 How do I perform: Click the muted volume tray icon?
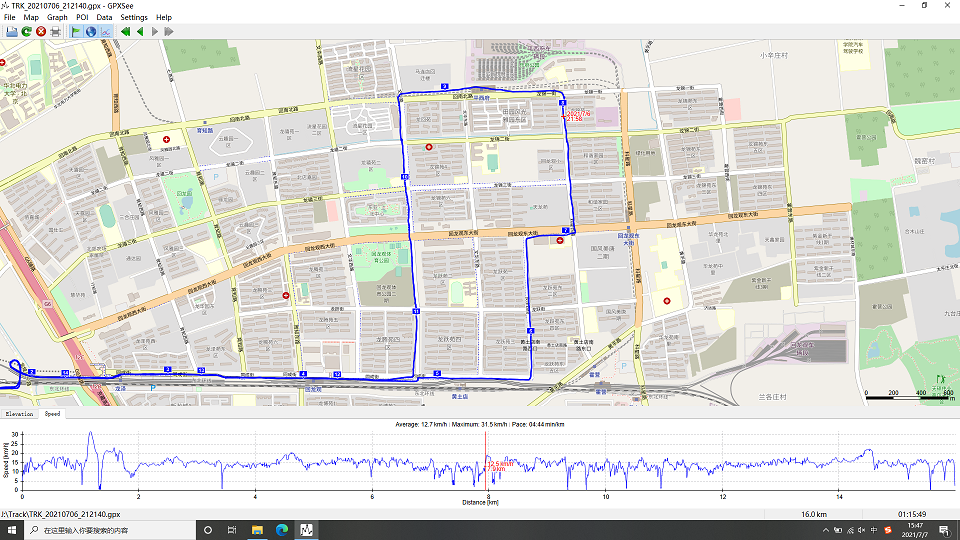pyautogui.click(x=861, y=530)
